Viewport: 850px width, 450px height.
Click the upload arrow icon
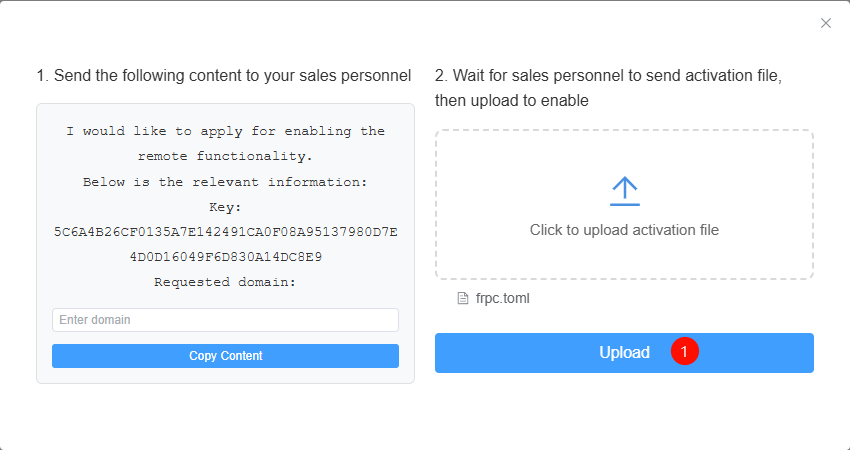point(624,191)
